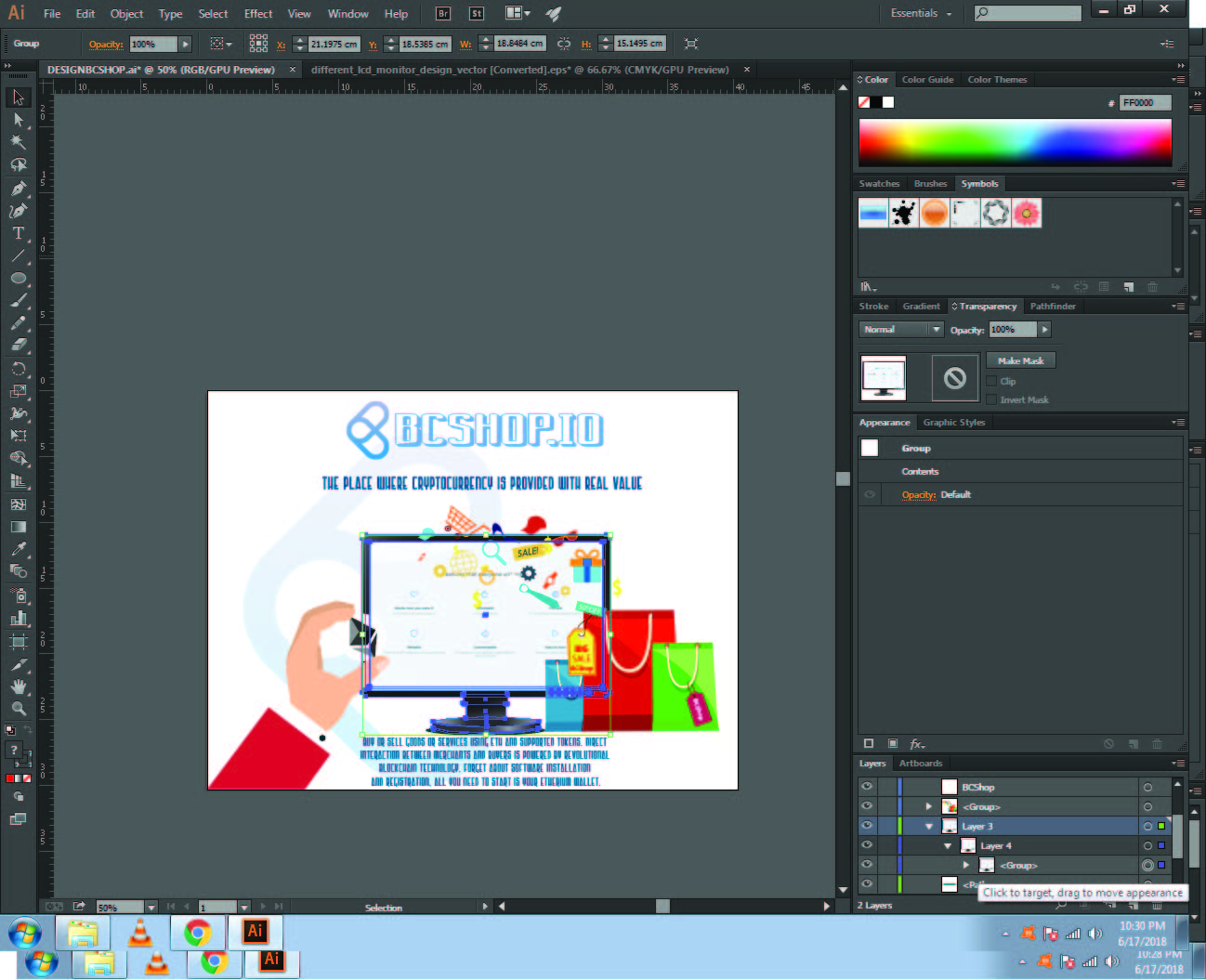Select the Artboard tool

click(19, 641)
